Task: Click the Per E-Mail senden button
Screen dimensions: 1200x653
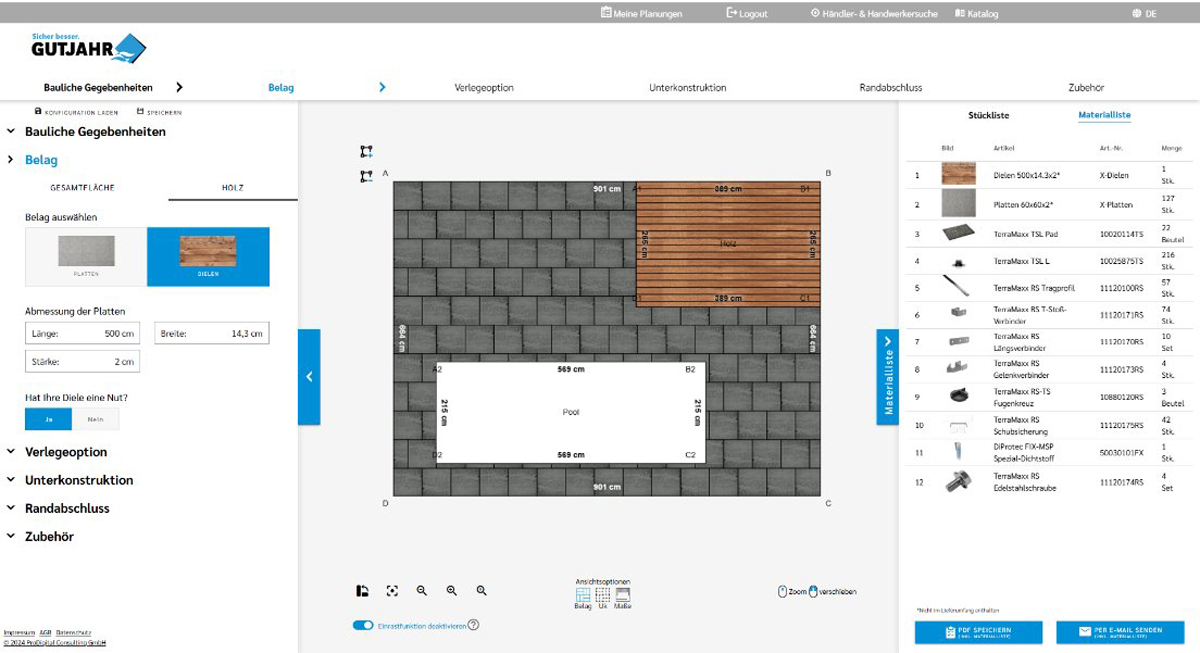Action: point(1120,632)
